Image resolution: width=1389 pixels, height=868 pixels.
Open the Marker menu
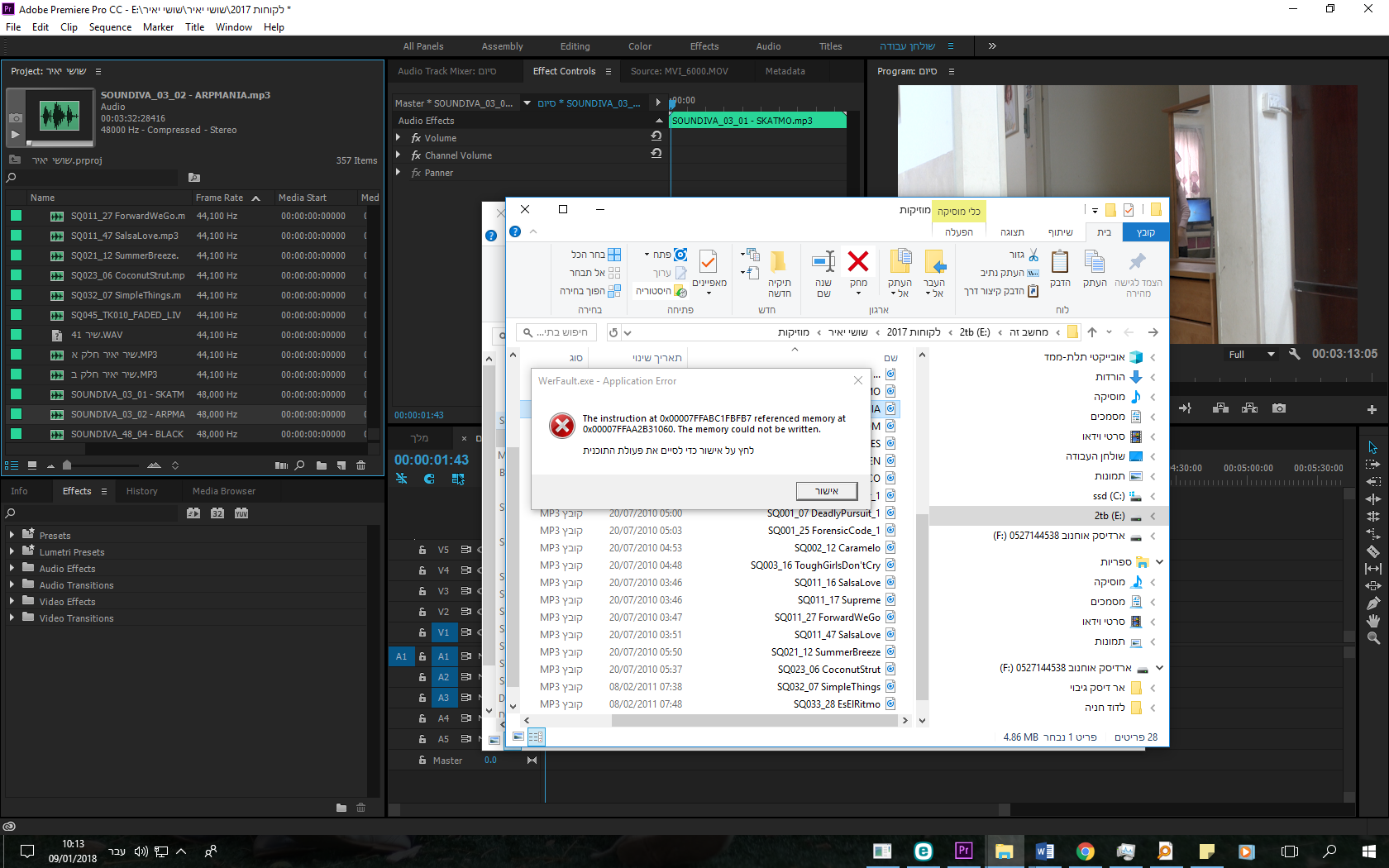(x=158, y=27)
